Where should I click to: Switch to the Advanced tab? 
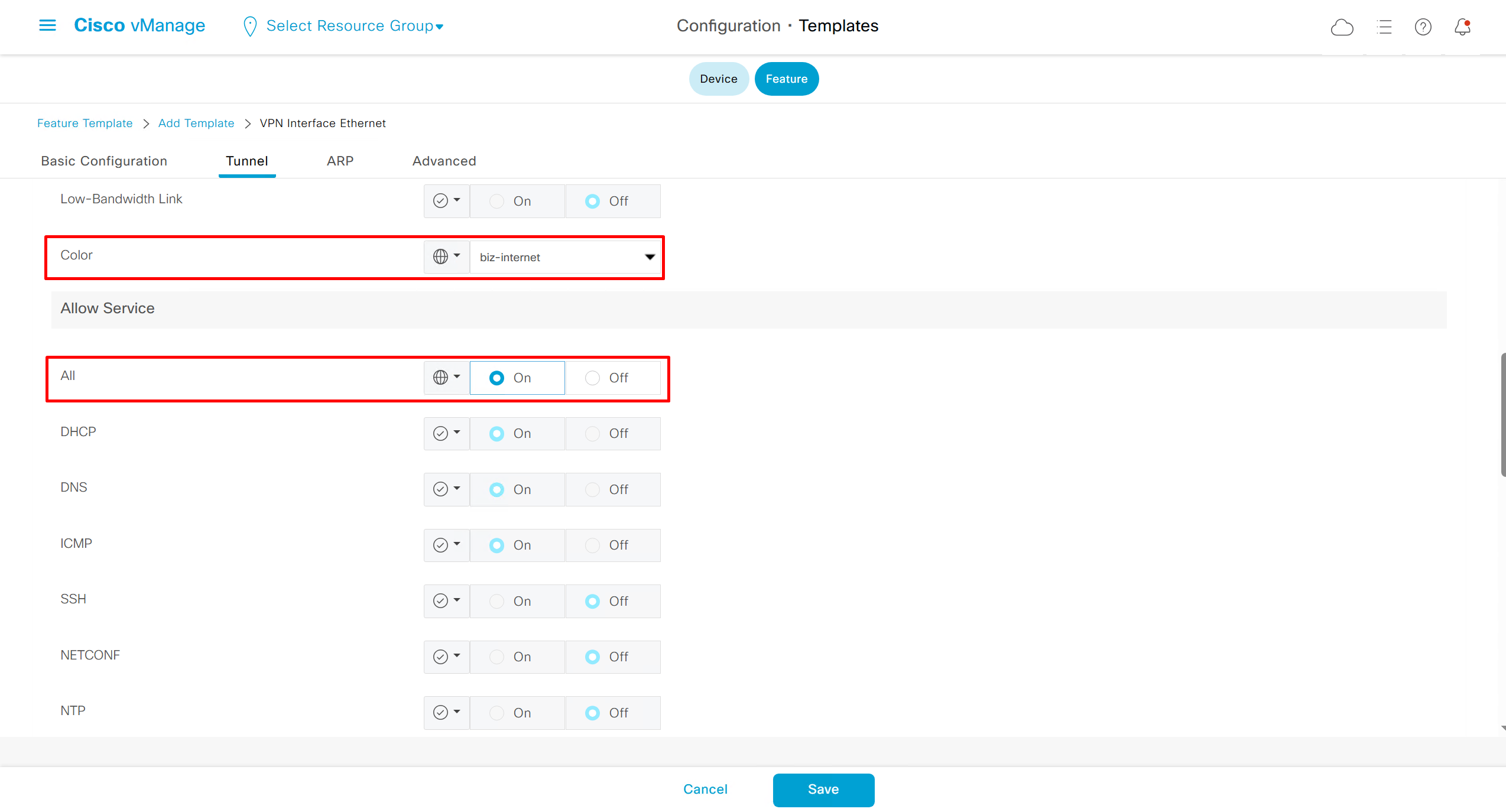tap(444, 161)
